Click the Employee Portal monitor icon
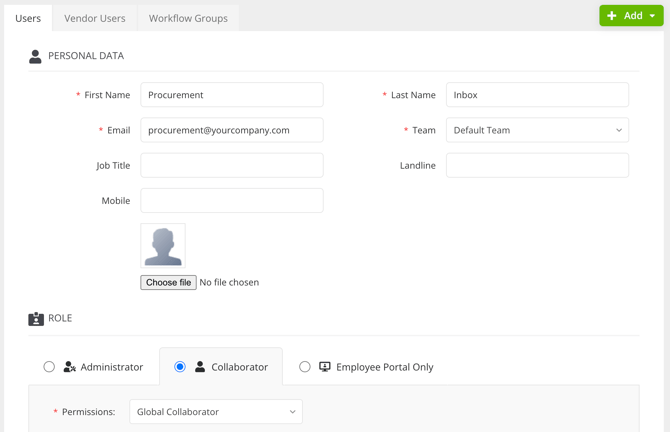Screen dimensions: 670x432 [325, 367]
